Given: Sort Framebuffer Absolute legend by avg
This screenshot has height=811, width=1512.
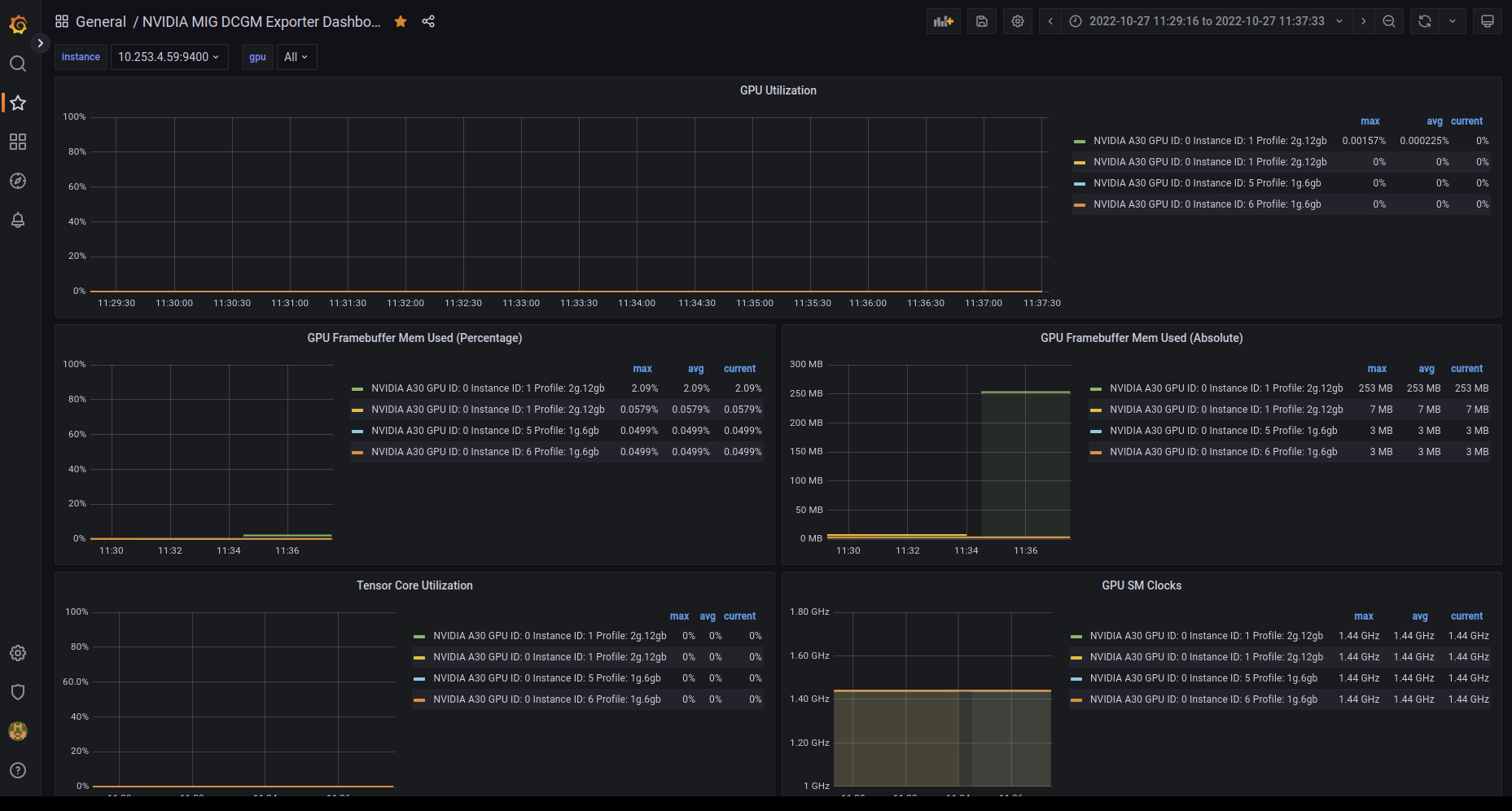Looking at the screenshot, I should pyautogui.click(x=1427, y=369).
